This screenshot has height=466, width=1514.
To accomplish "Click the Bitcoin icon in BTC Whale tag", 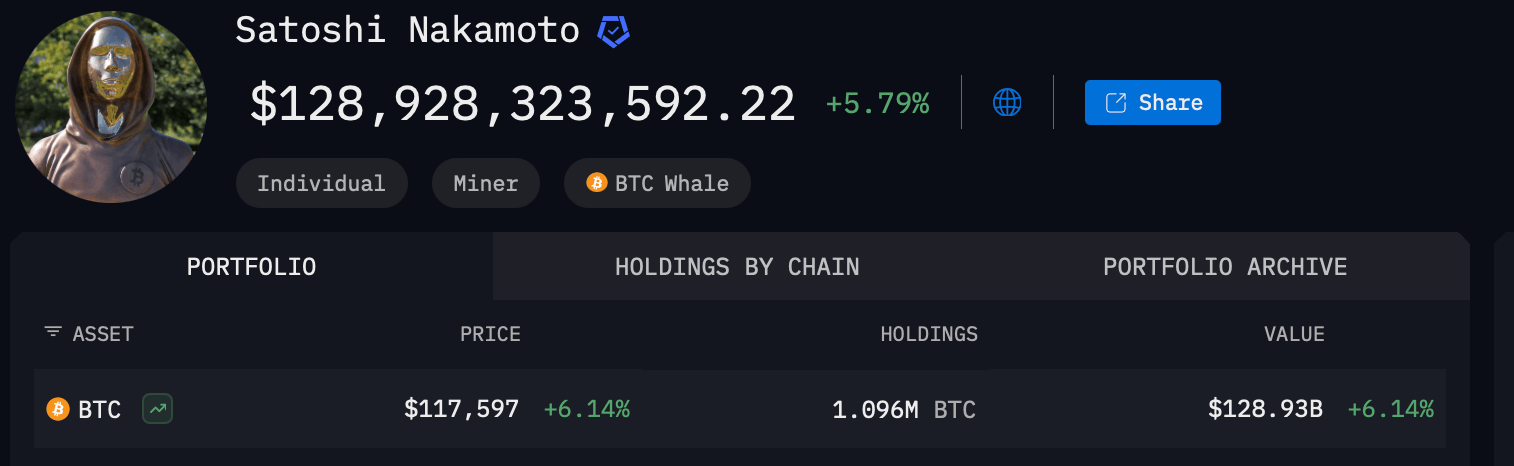I will [x=597, y=183].
